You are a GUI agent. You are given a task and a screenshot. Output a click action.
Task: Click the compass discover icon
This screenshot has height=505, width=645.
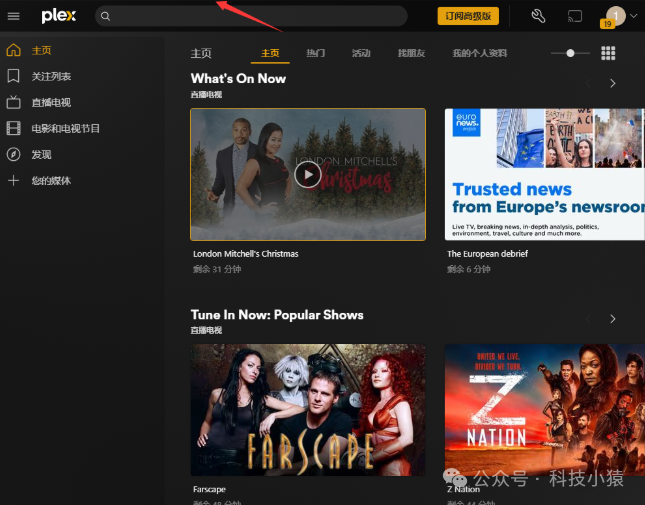click(14, 154)
